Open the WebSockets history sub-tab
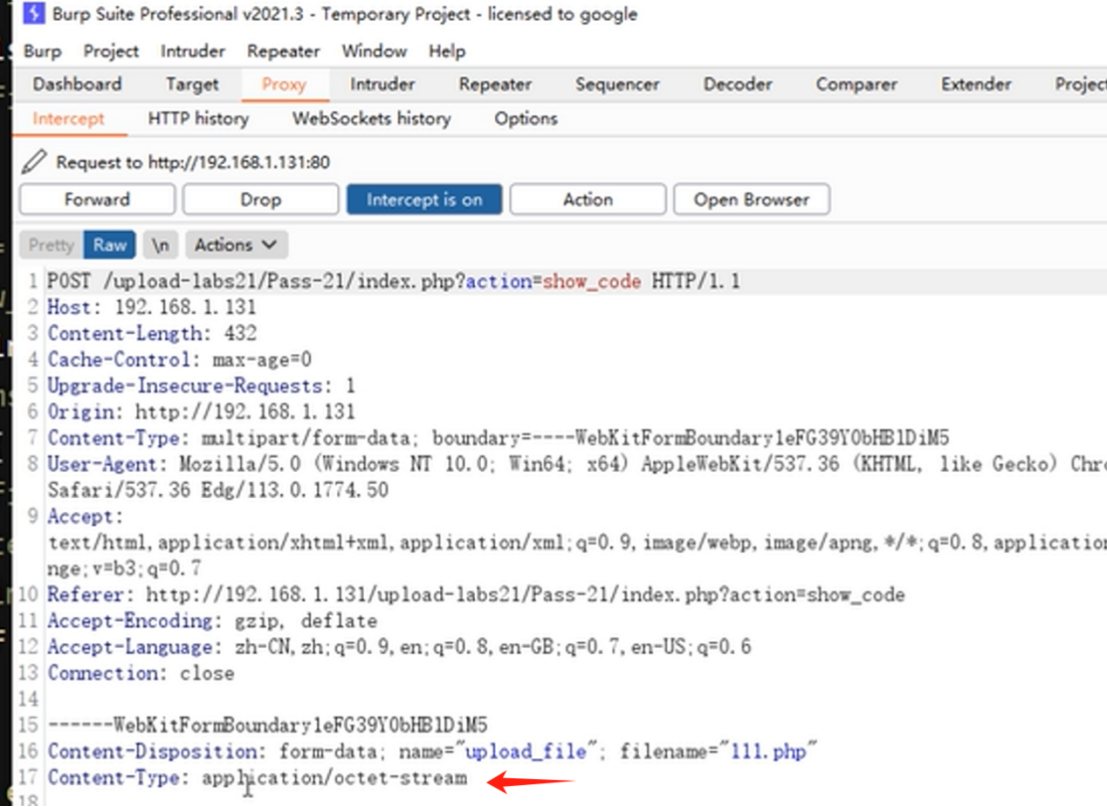The width and height of the screenshot is (1107, 807). point(371,118)
